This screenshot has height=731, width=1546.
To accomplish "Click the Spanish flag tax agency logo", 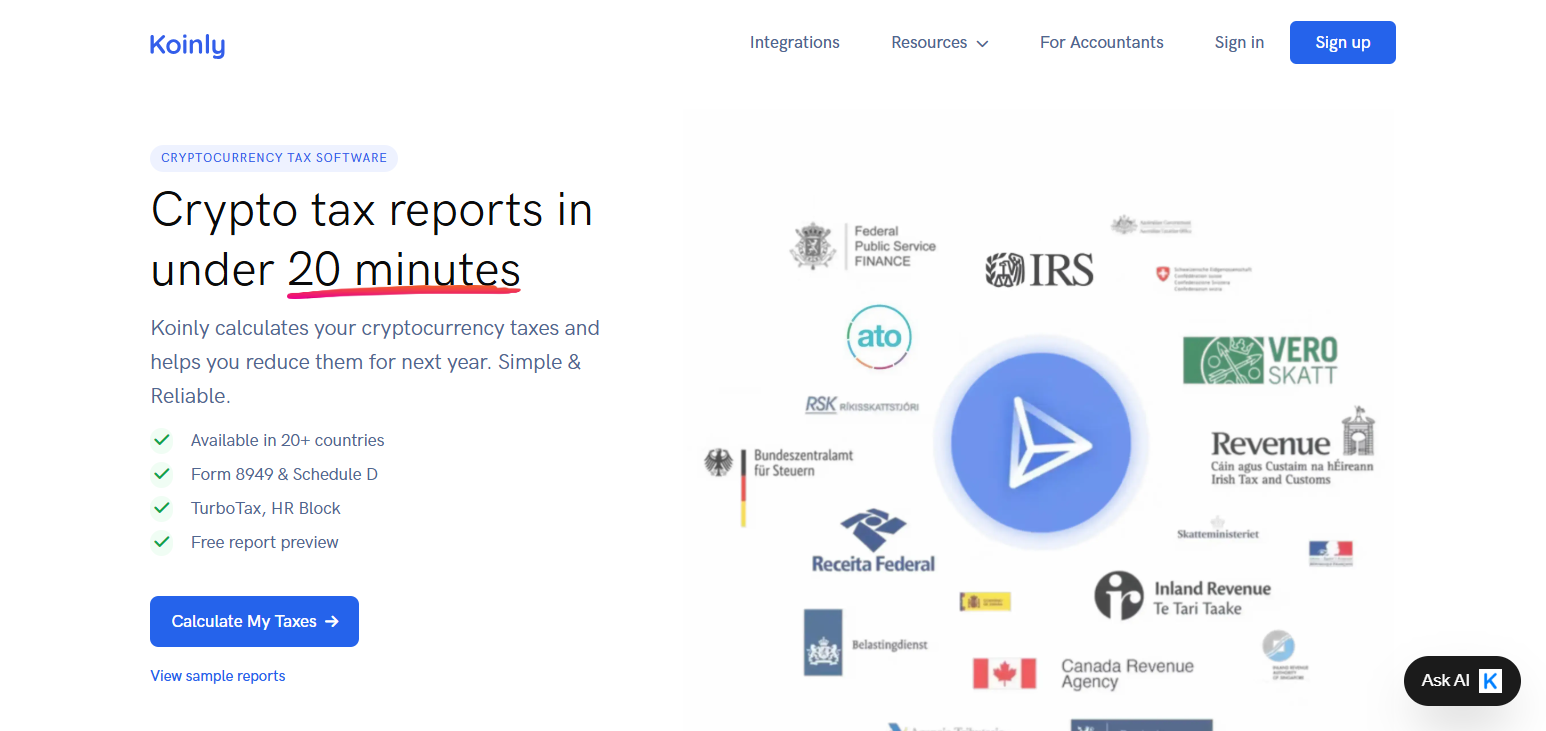I will pyautogui.click(x=985, y=601).
